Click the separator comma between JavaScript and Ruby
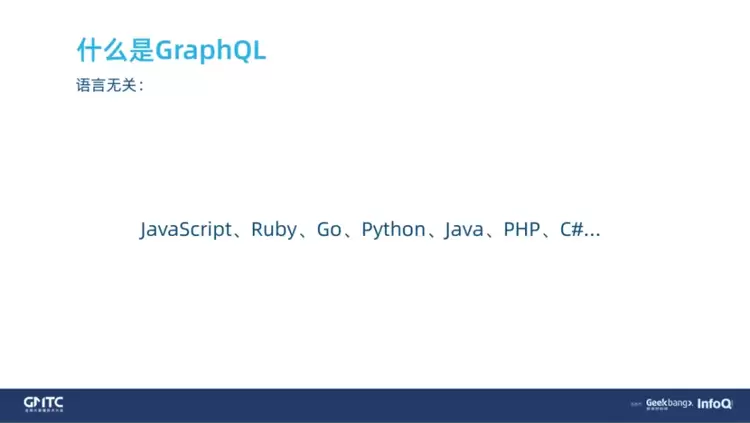This screenshot has width=750, height=423. [x=240, y=235]
